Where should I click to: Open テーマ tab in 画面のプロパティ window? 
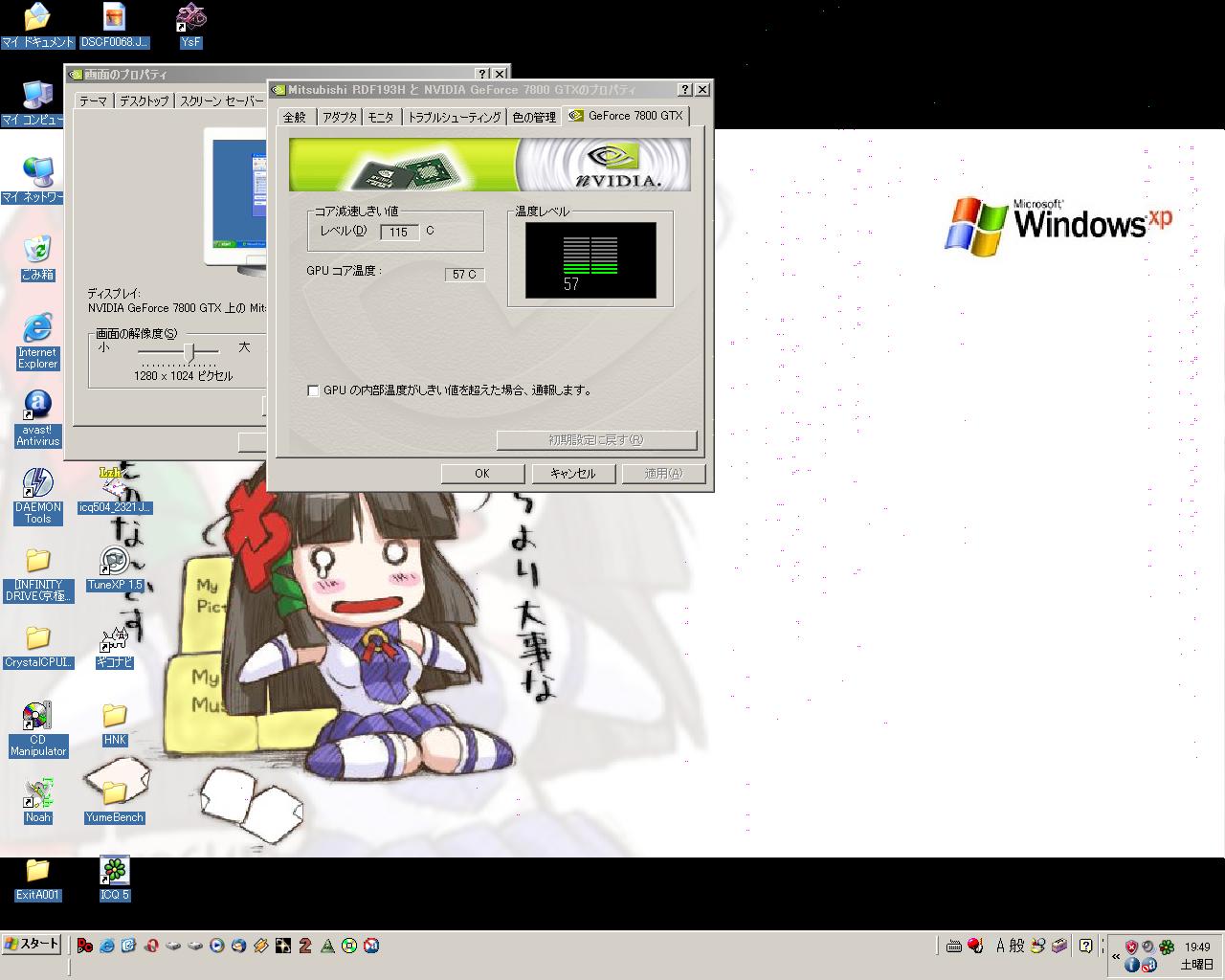pyautogui.click(x=93, y=100)
